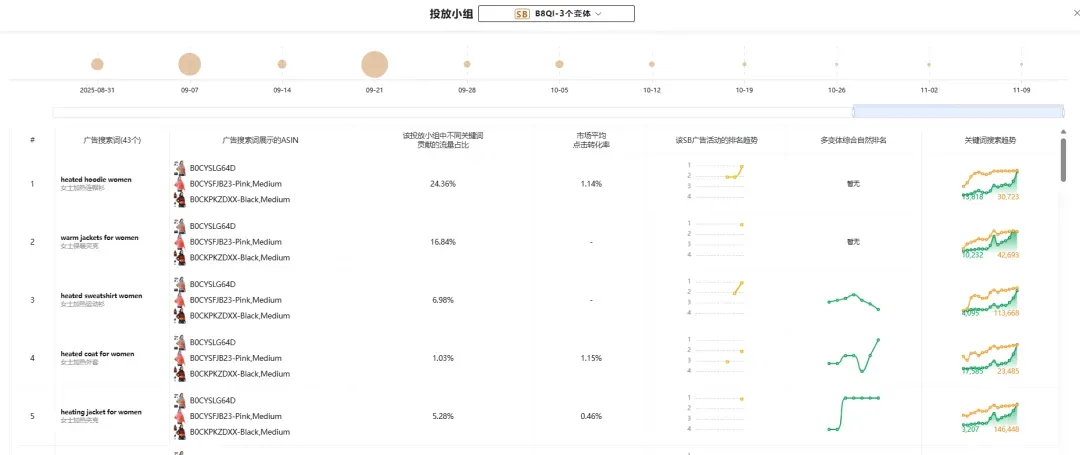
Task: Open B0CYSLG64D thumbnail in heated coat row
Action: tap(180, 342)
